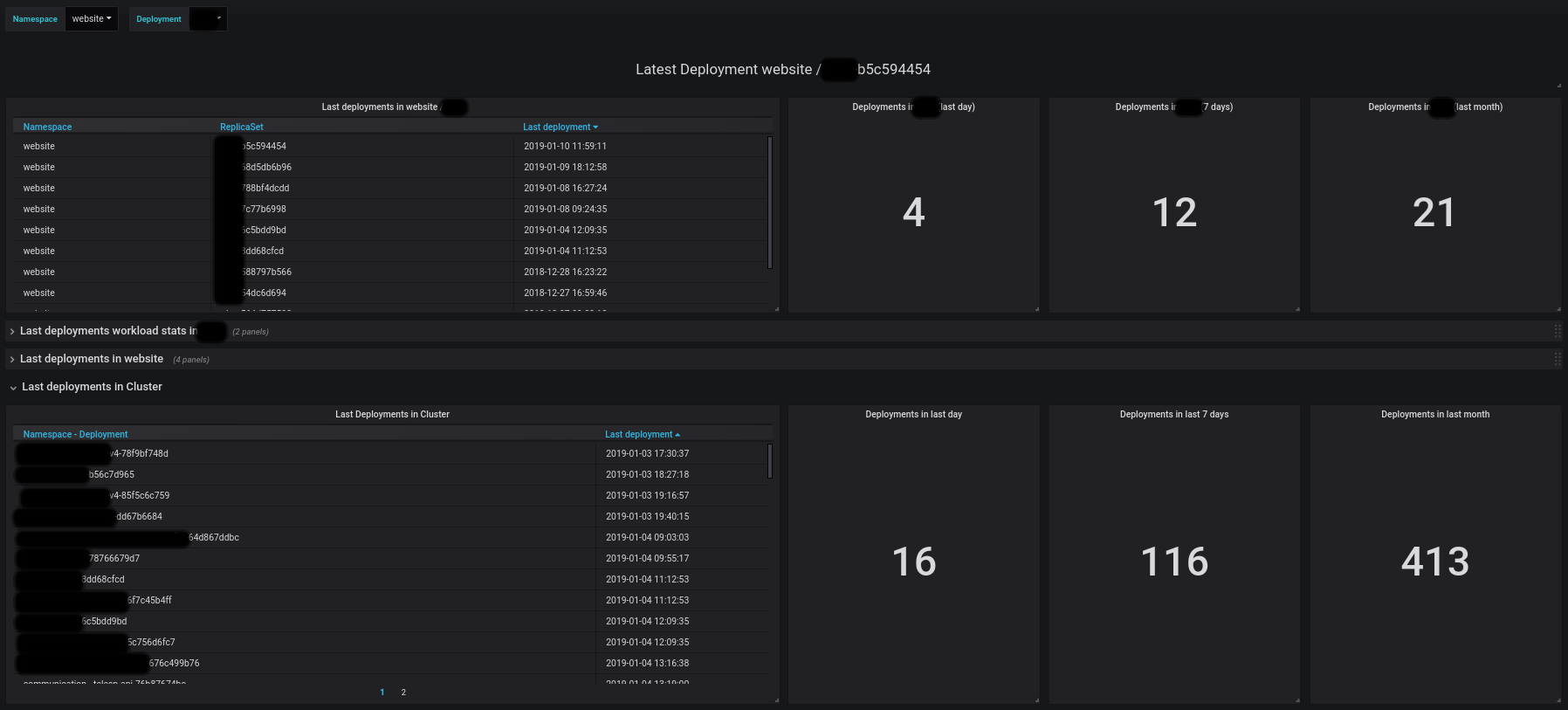The image size is (1568, 710).
Task: Select the timestamp 2019-01-03 17:30:37
Action: coord(648,454)
